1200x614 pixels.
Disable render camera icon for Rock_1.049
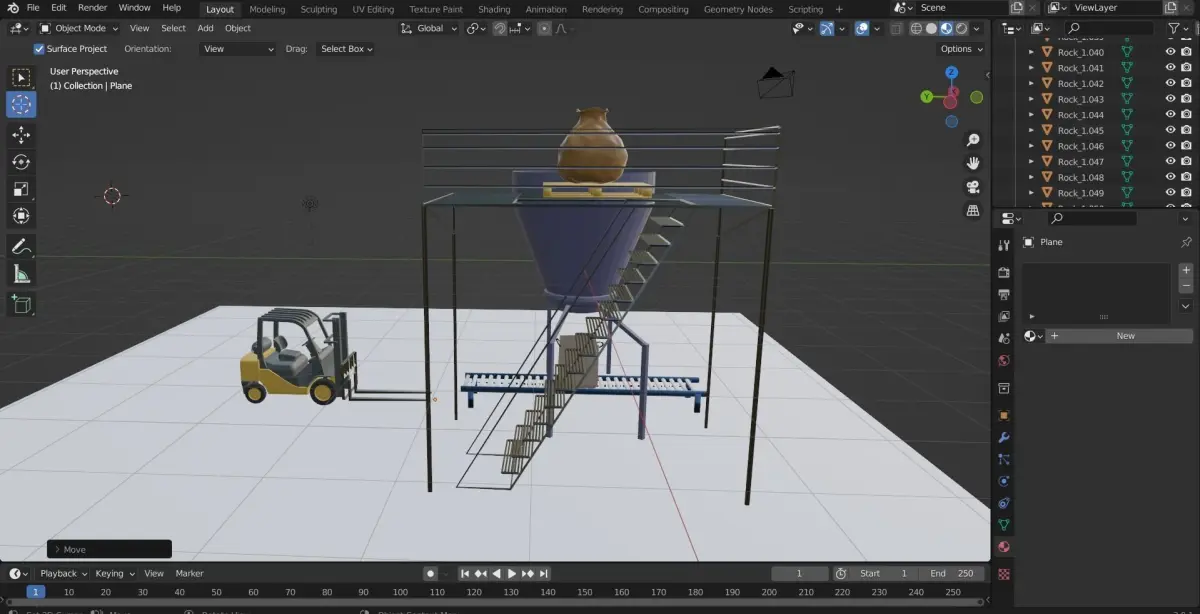click(1186, 192)
